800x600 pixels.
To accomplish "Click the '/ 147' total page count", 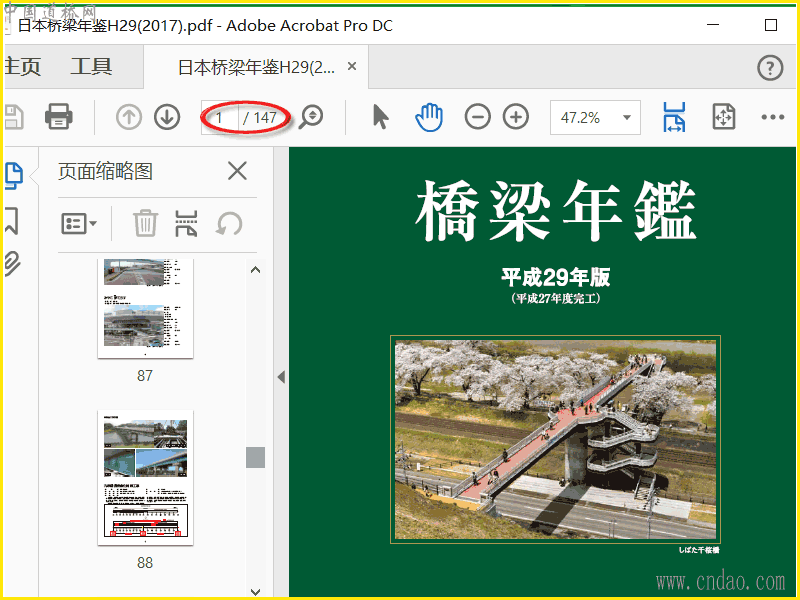I will (x=260, y=118).
